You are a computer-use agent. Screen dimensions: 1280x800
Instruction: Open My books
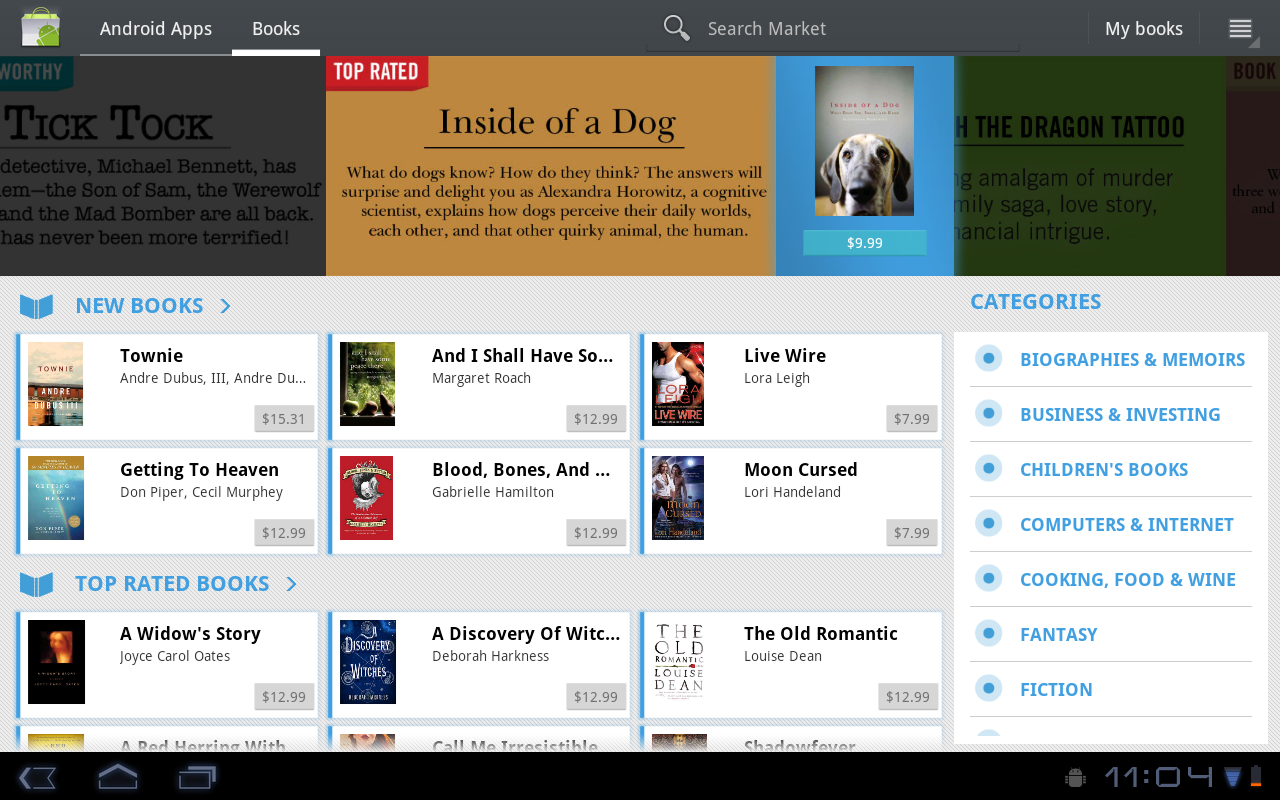point(1143,28)
